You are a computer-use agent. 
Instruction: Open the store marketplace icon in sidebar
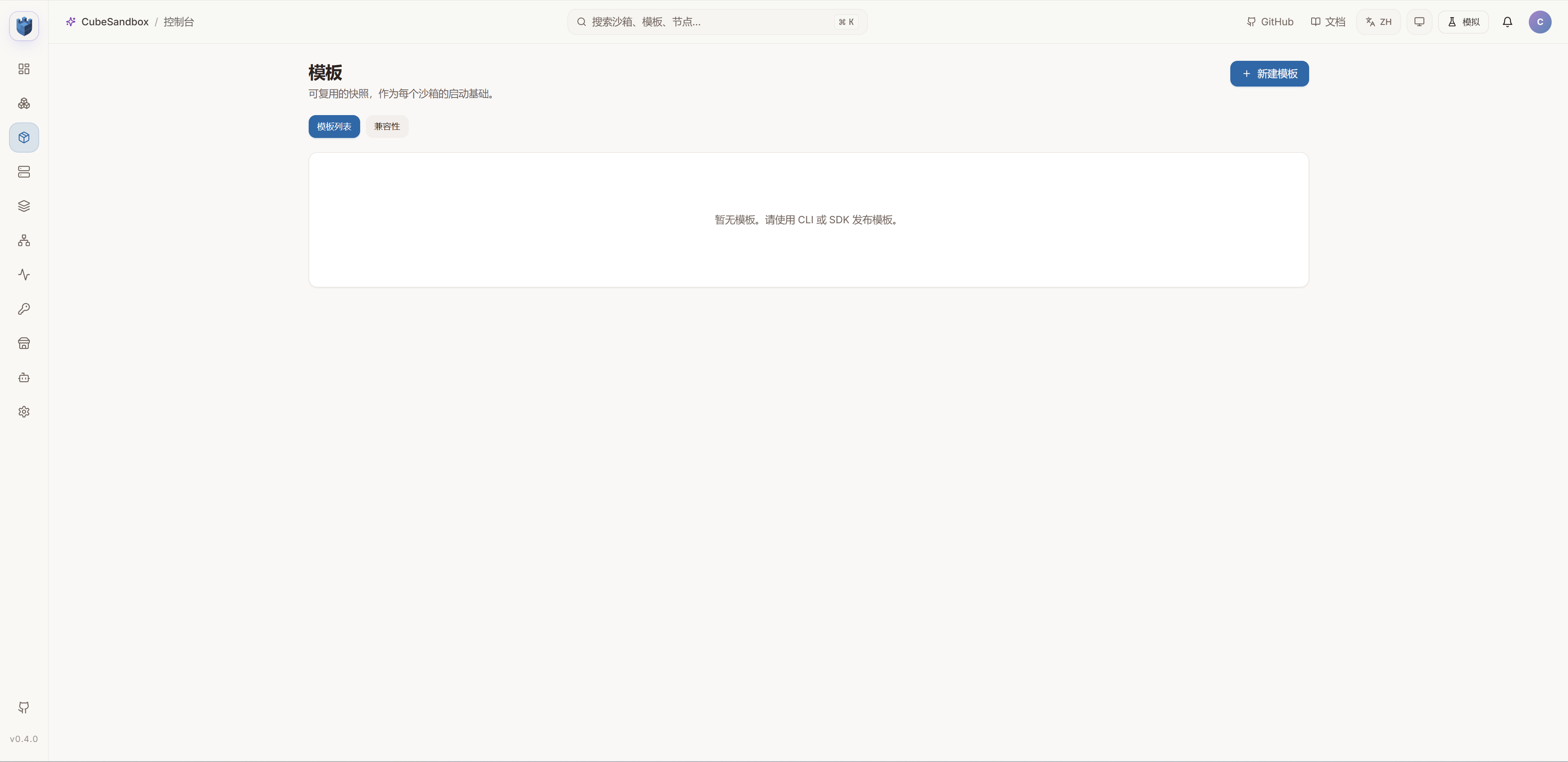tap(24, 343)
